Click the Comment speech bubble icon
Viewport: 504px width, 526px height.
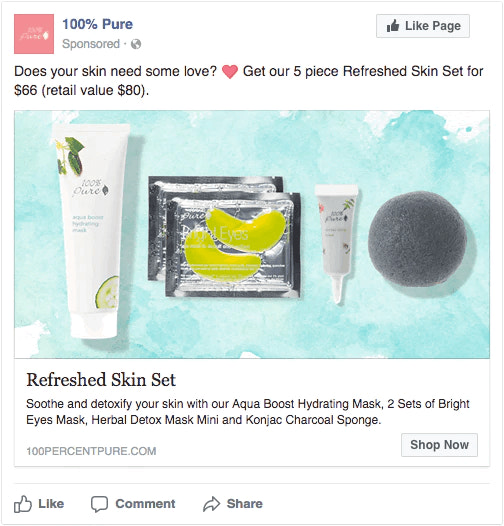(x=99, y=504)
